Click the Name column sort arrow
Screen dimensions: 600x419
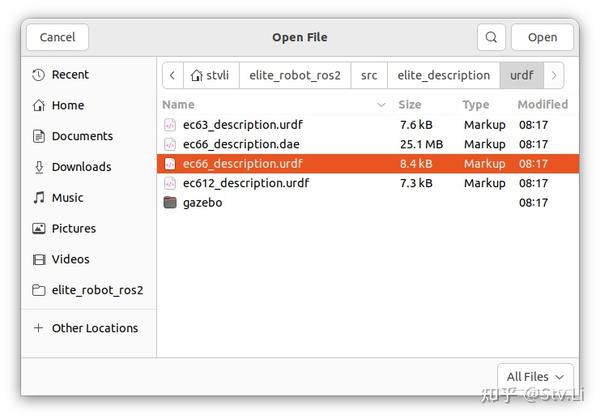(x=381, y=105)
